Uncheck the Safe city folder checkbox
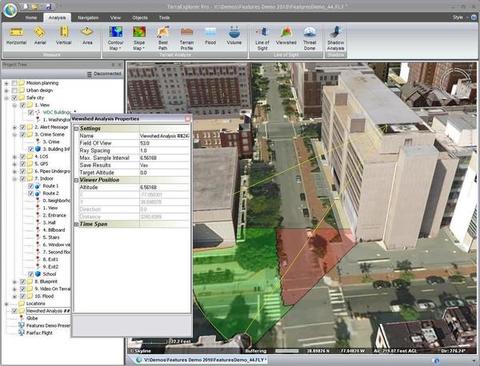Viewport: 480px width, 366px height. click(x=14, y=98)
